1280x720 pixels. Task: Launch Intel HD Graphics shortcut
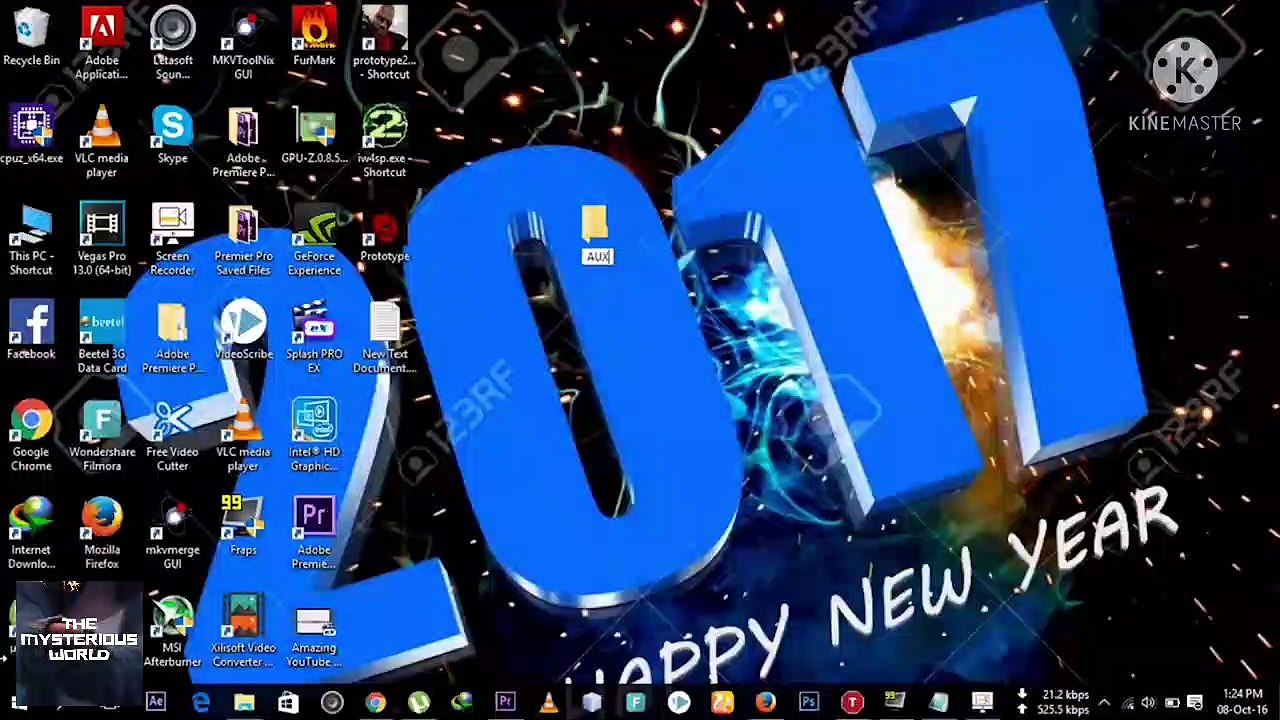pos(314,436)
